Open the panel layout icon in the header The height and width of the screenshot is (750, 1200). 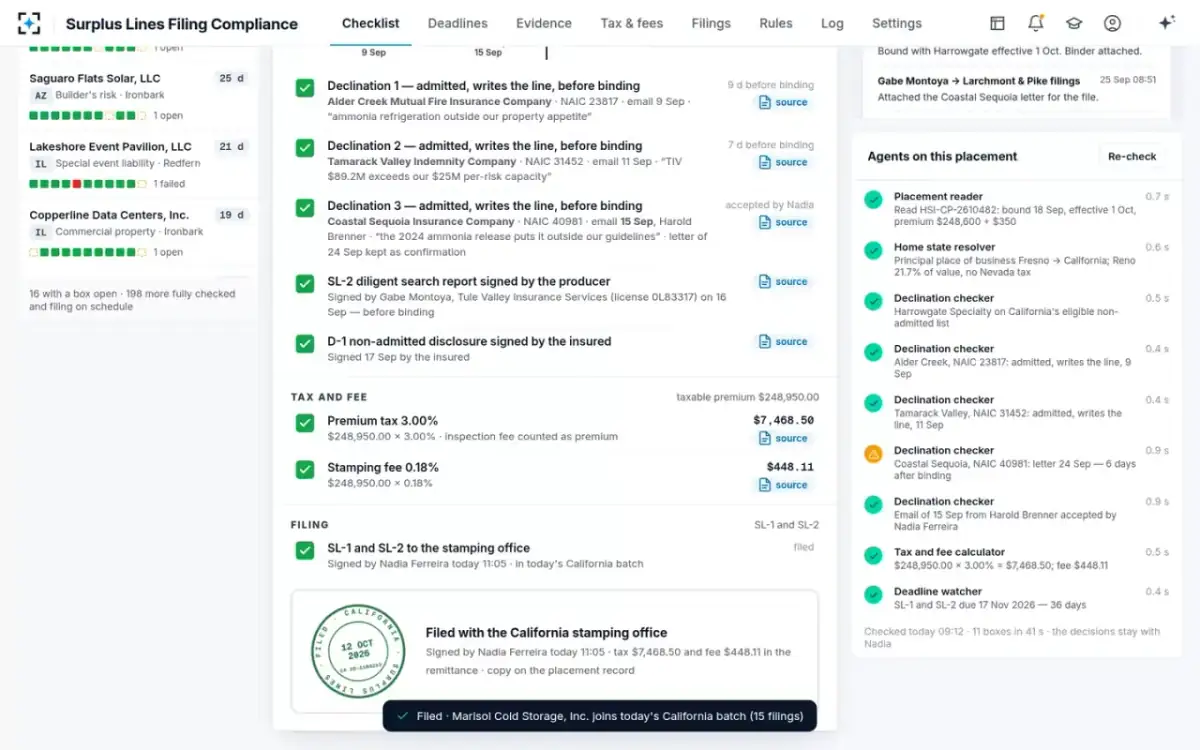tap(997, 23)
